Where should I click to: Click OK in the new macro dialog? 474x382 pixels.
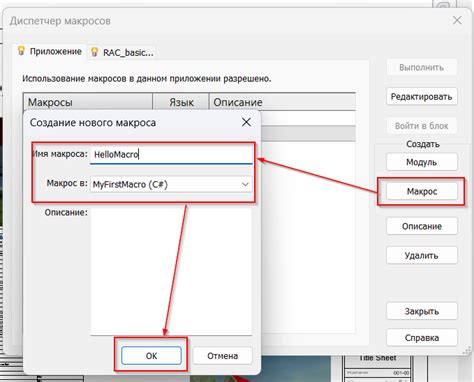(x=151, y=355)
